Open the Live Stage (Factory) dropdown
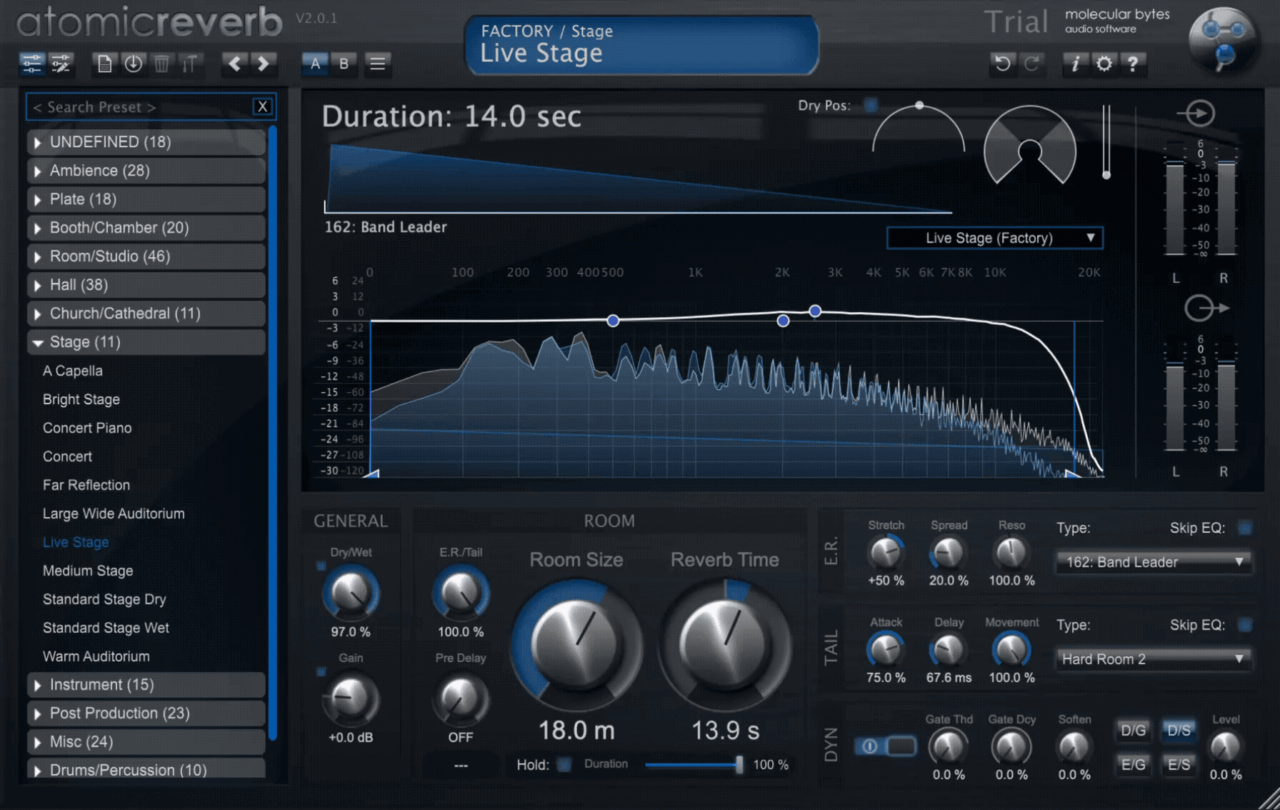The image size is (1280, 810). pyautogui.click(x=995, y=238)
